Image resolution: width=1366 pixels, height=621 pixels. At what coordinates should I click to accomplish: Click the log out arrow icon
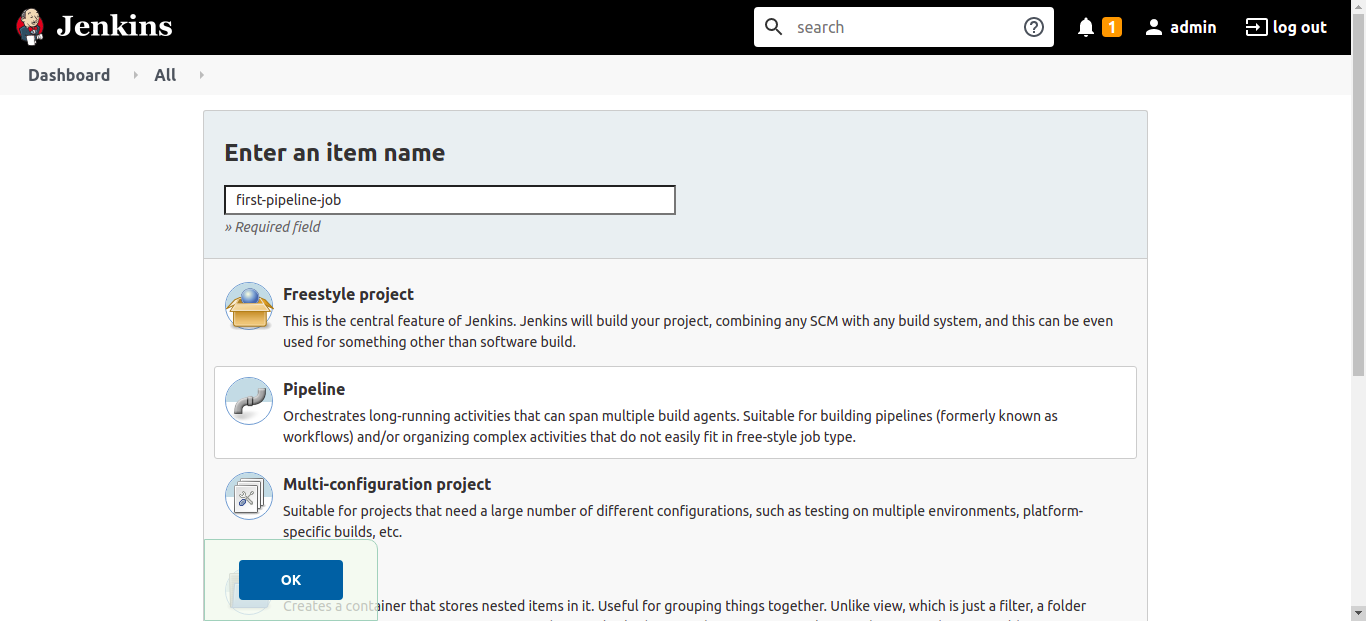tap(1256, 27)
